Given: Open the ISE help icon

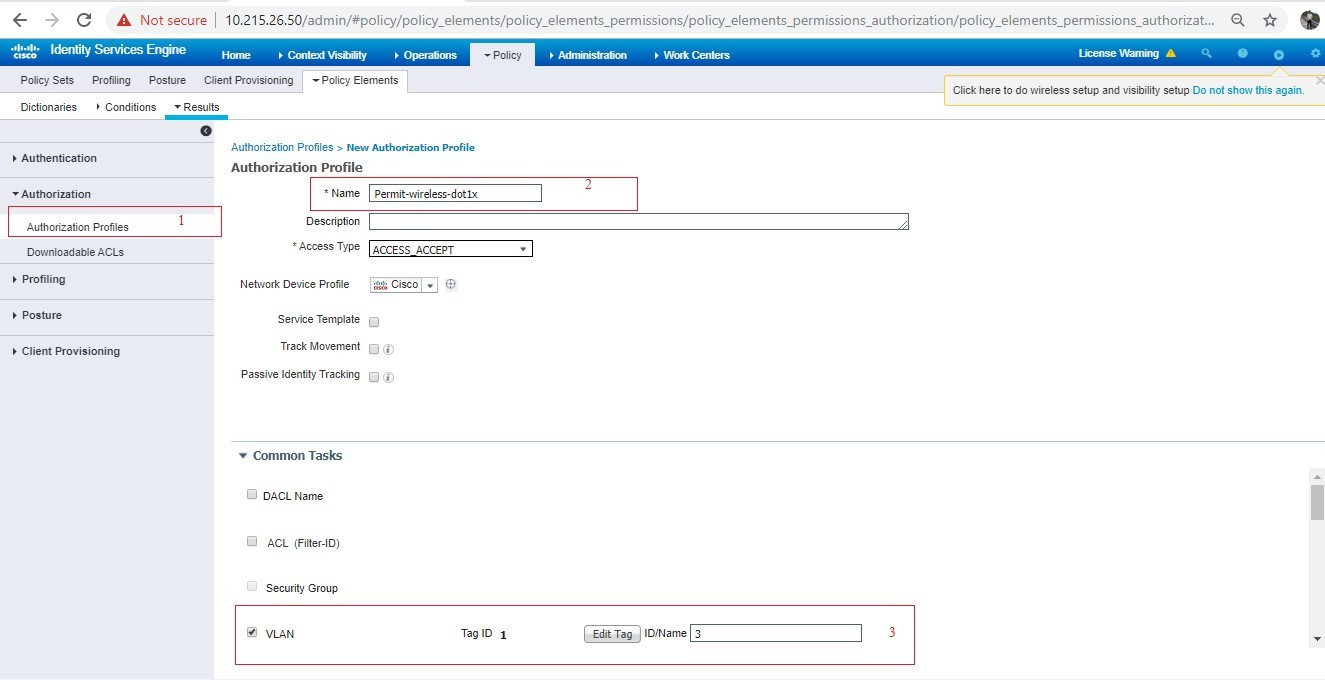Looking at the screenshot, I should [x=1243, y=54].
